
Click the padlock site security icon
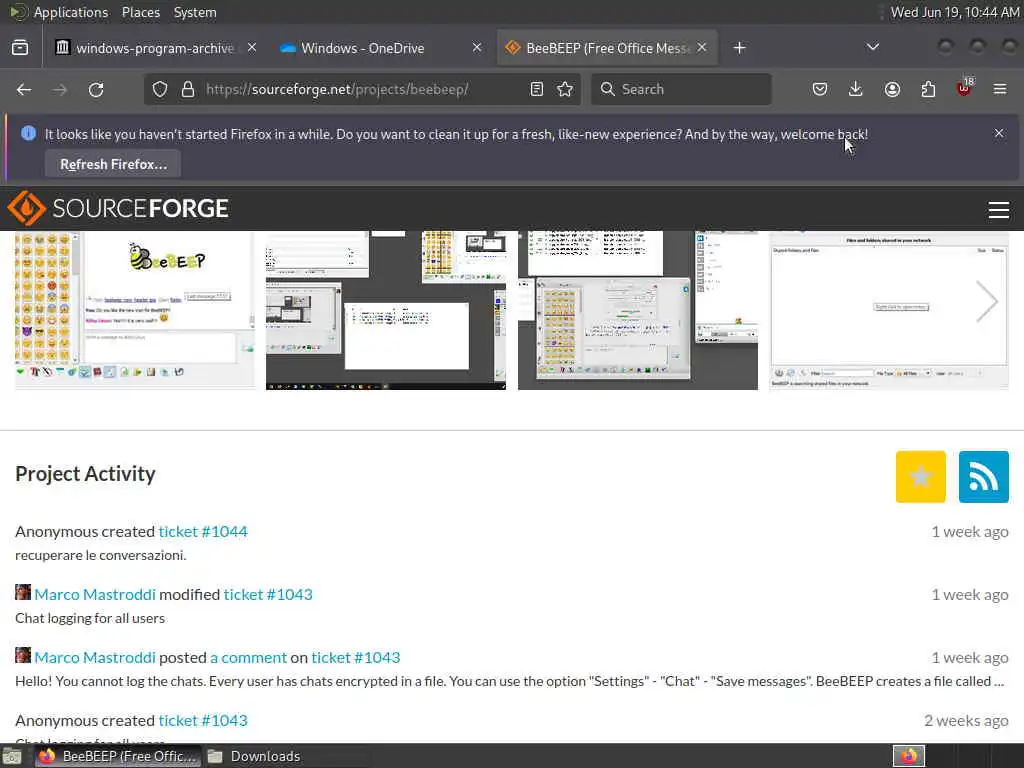pyautogui.click(x=188, y=89)
